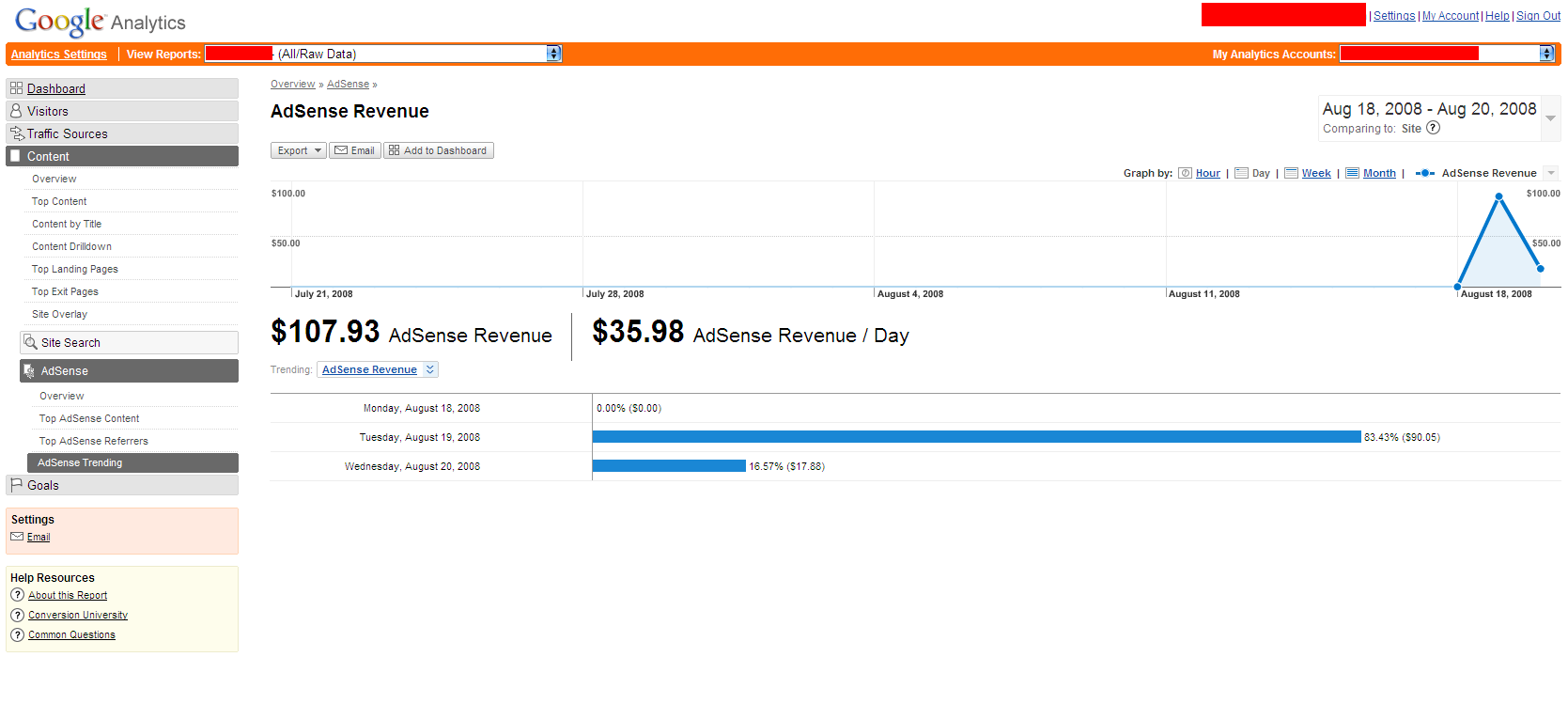Click the My Account link
Viewport: 1568px width, 704px height.
coord(1451,16)
